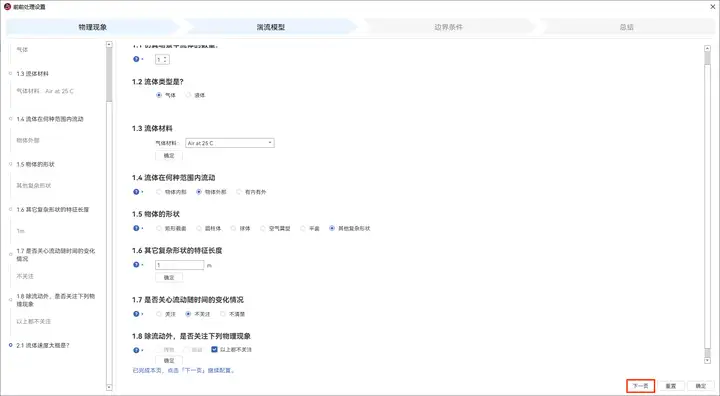Jump to 1.6 其它复杂形状的特征长度 in sidebar
Viewport: 720px width, 396px height.
coord(52,209)
